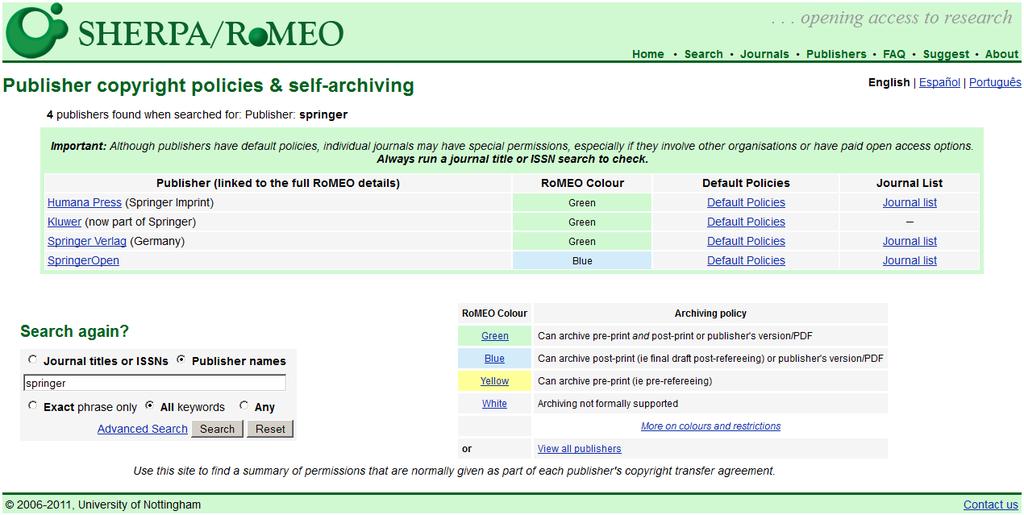This screenshot has width=1024, height=515.
Task: Select Exact phrase only radio button
Action: (x=33, y=406)
